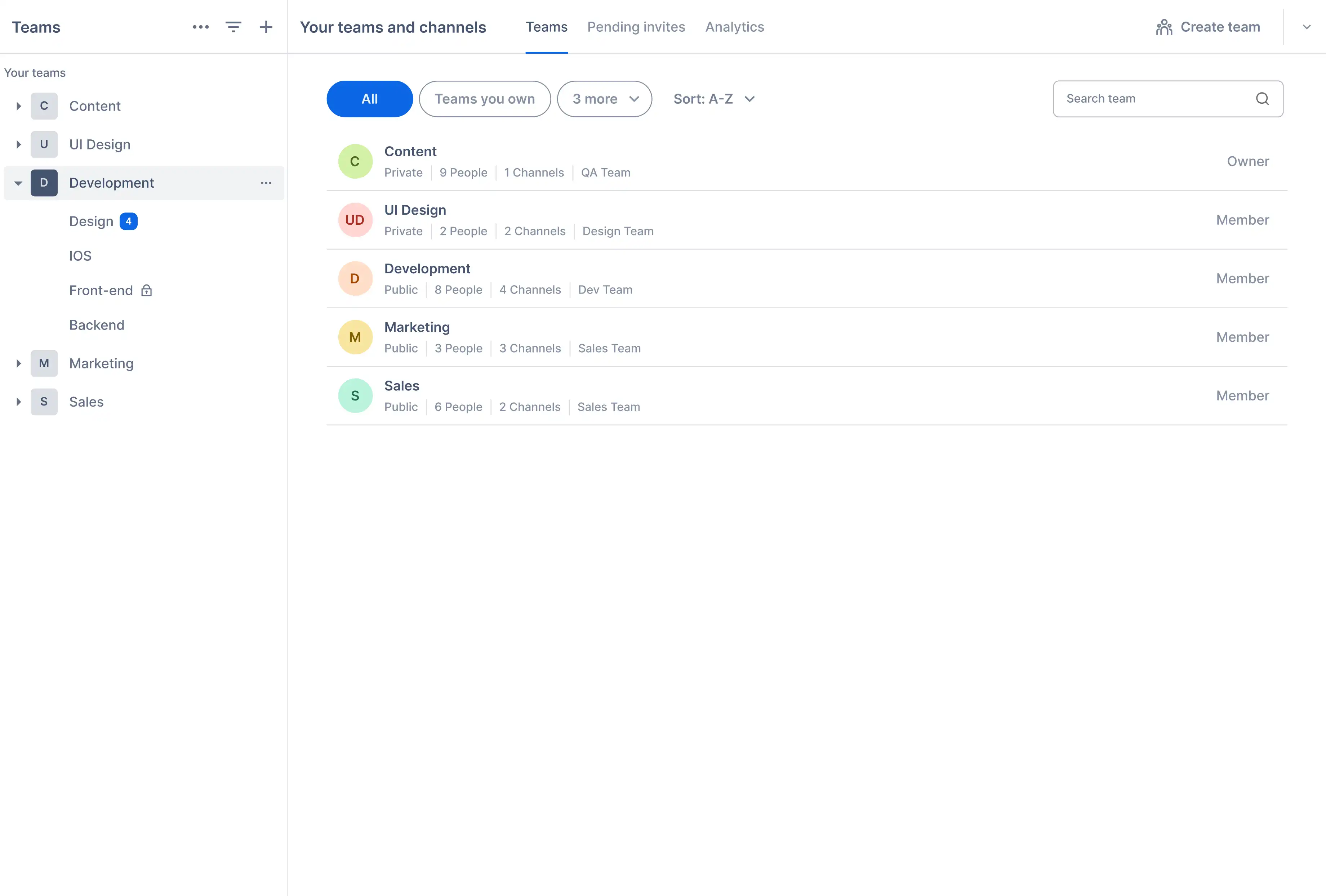Click the UD avatar for UI Design
Viewport: 1326px width, 896px height.
point(355,220)
